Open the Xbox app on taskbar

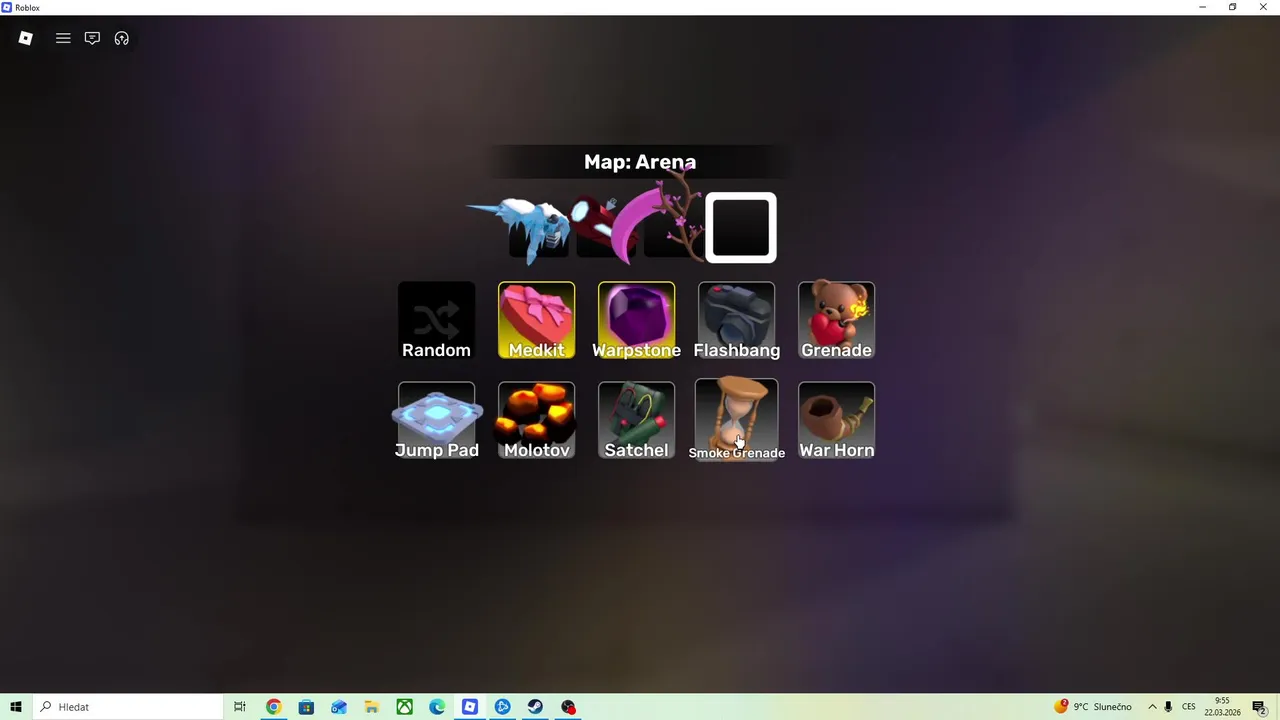pyautogui.click(x=404, y=707)
